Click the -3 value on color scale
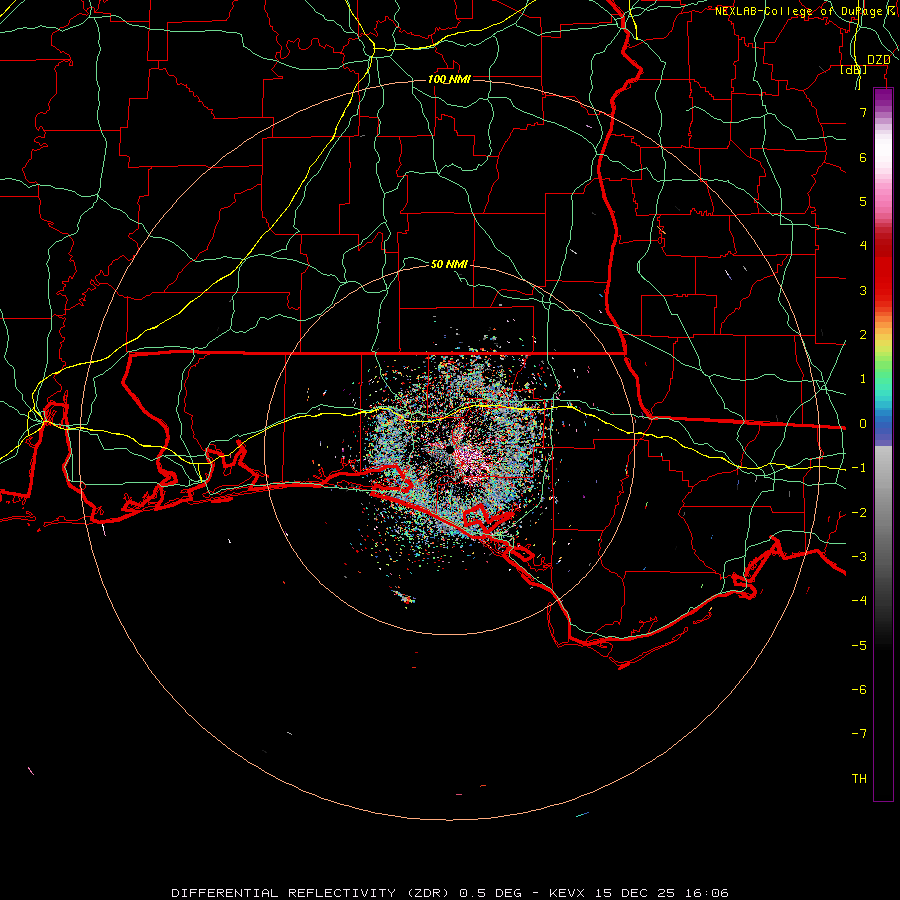The image size is (900, 900). [x=859, y=557]
